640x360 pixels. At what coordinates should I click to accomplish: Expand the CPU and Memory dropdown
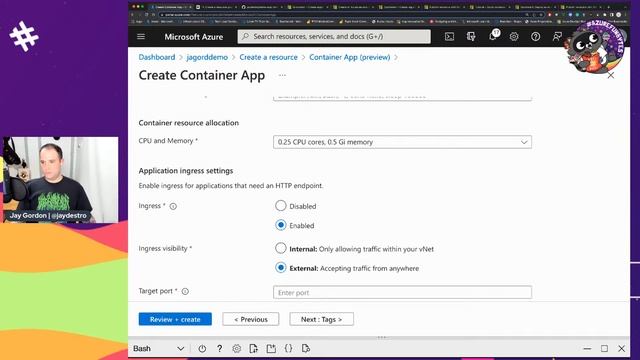pyautogui.click(x=402, y=142)
